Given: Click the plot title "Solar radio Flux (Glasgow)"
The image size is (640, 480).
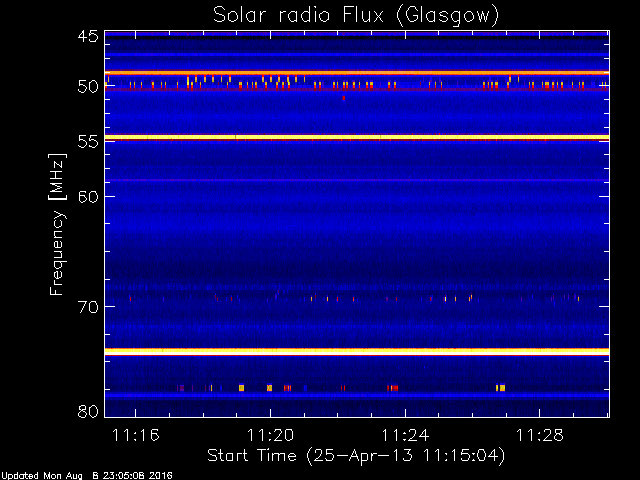Looking at the screenshot, I should click(x=356, y=16).
